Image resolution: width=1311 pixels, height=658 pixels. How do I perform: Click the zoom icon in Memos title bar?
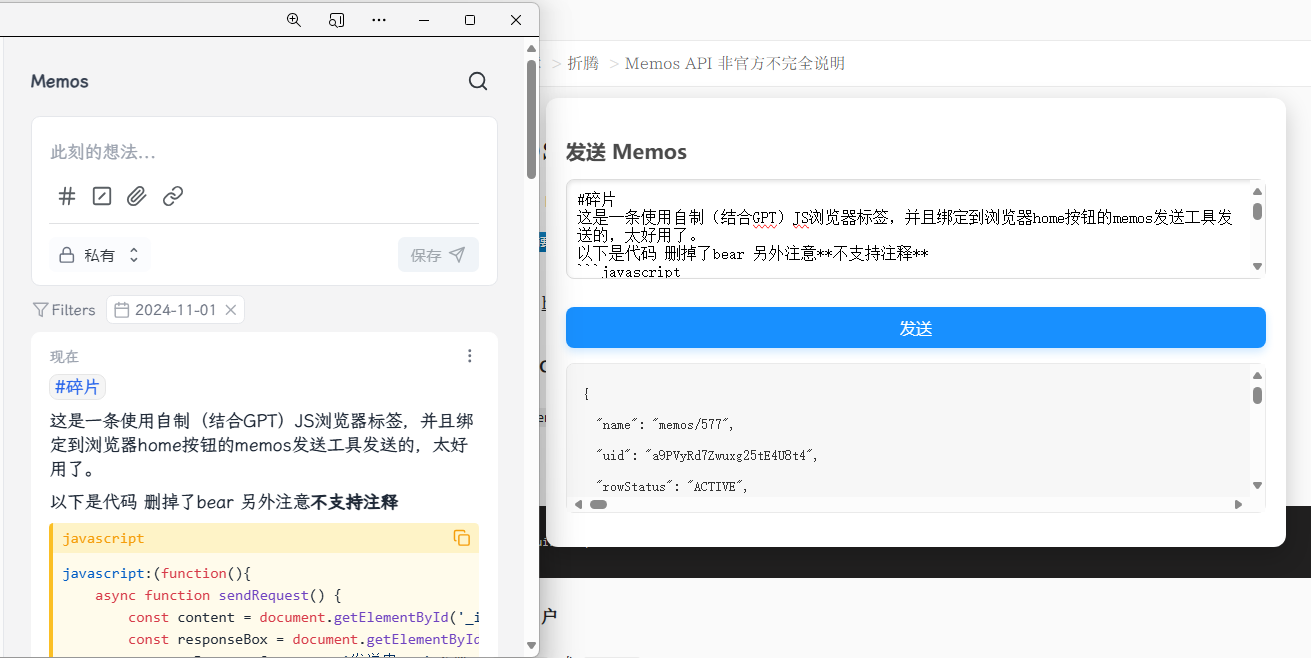pyautogui.click(x=294, y=20)
